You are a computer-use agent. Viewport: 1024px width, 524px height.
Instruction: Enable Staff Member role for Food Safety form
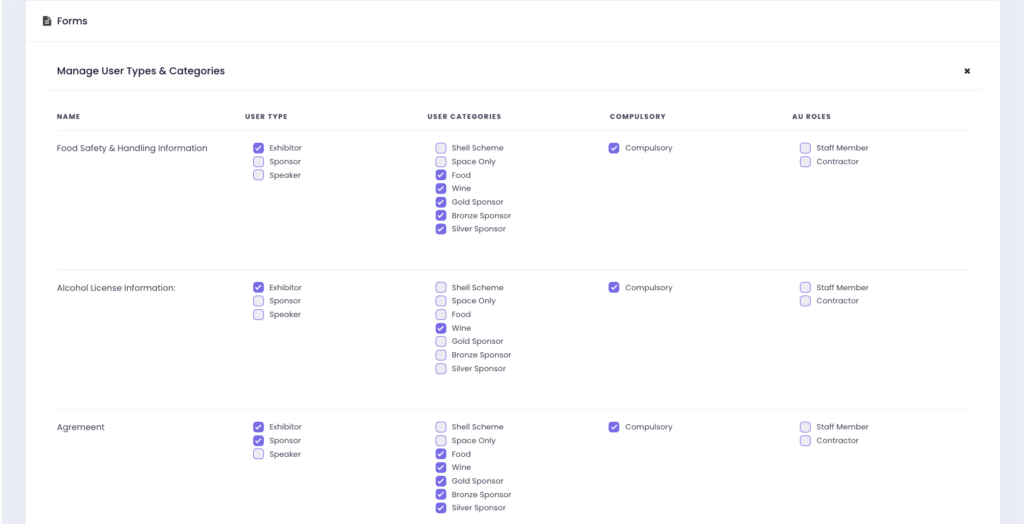805,148
